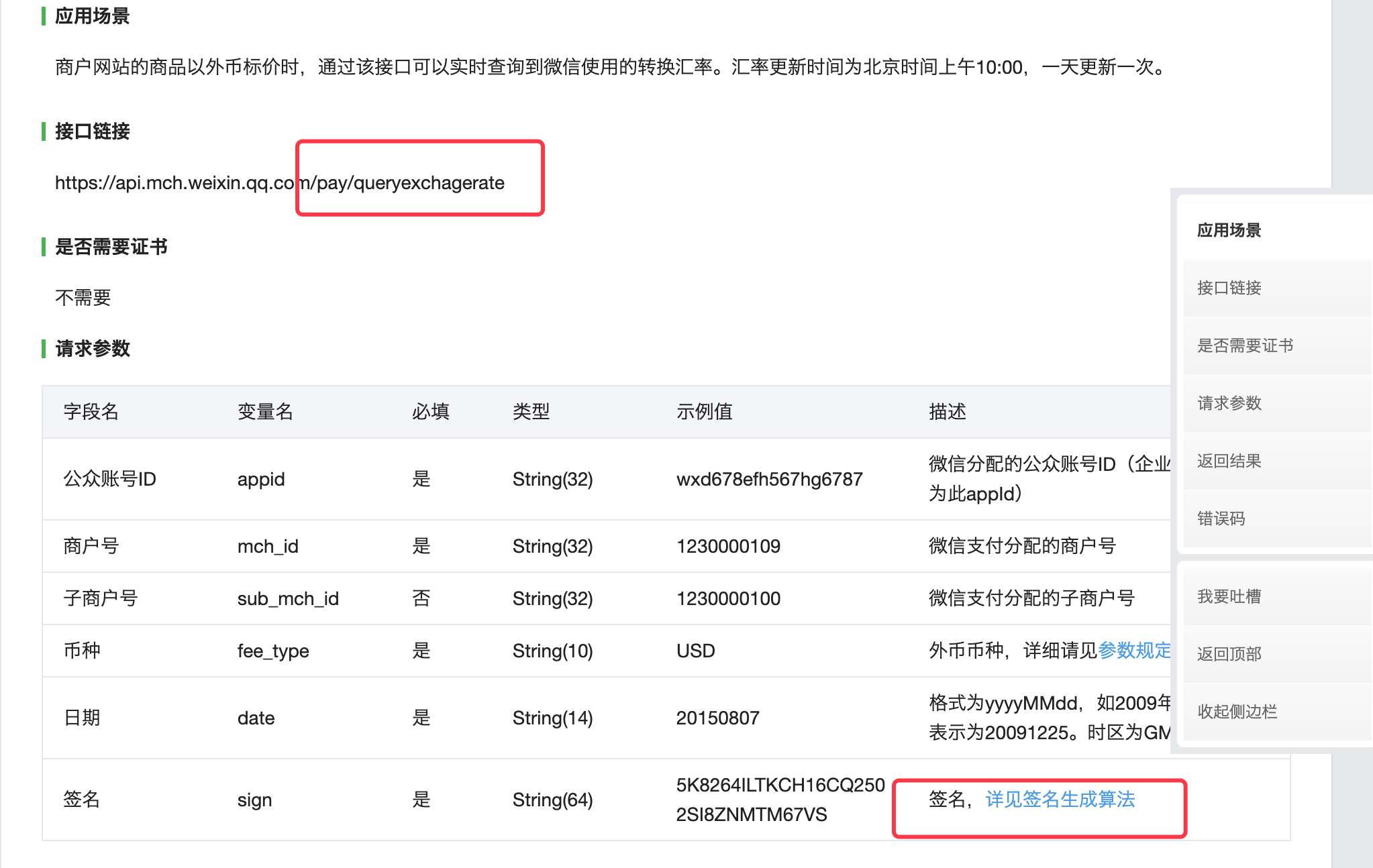Image resolution: width=1373 pixels, height=868 pixels.
Task: Select the sign sample value text
Action: (780, 800)
